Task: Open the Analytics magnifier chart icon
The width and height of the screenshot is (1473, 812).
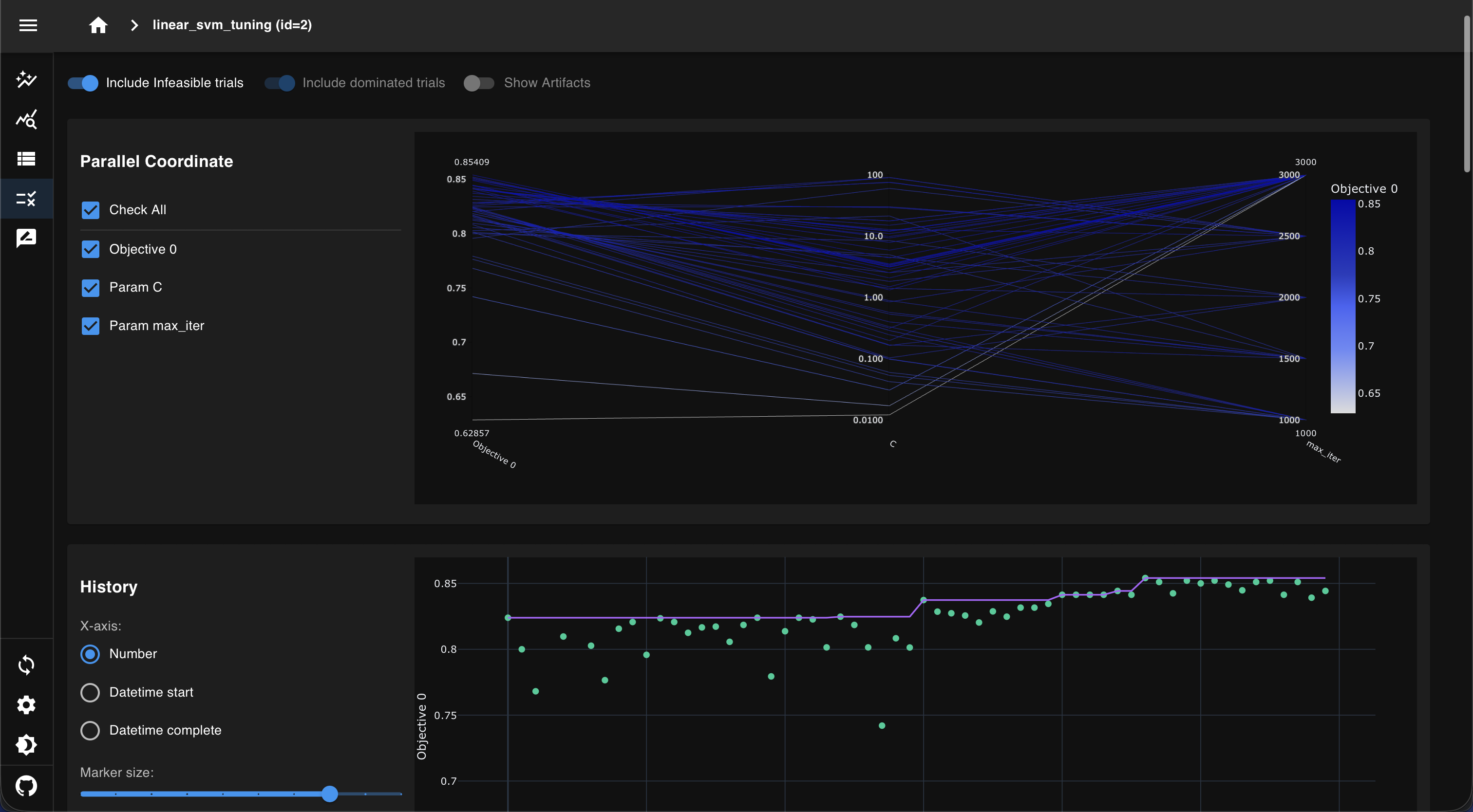Action: click(x=26, y=119)
